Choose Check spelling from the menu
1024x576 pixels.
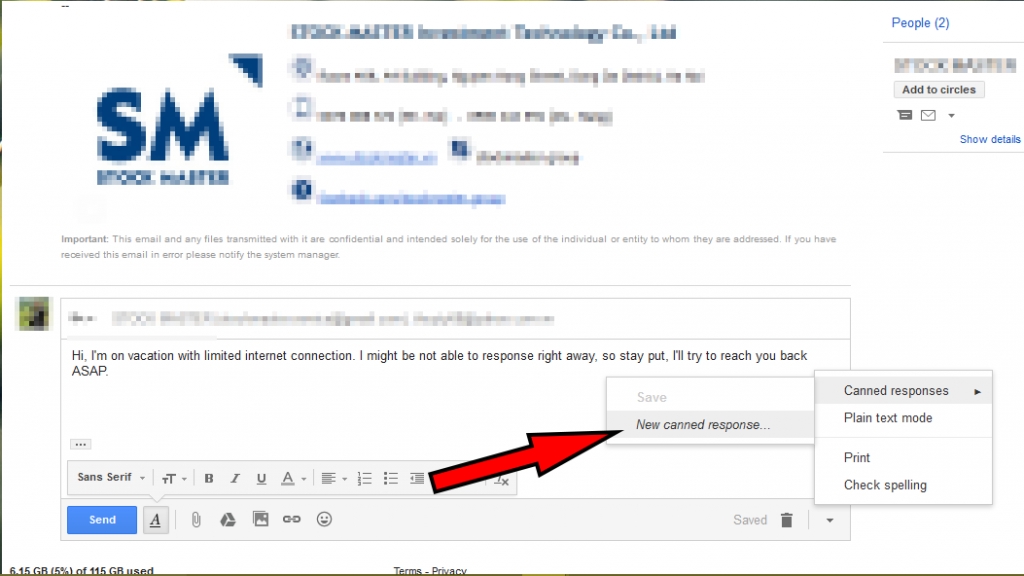coord(903,485)
